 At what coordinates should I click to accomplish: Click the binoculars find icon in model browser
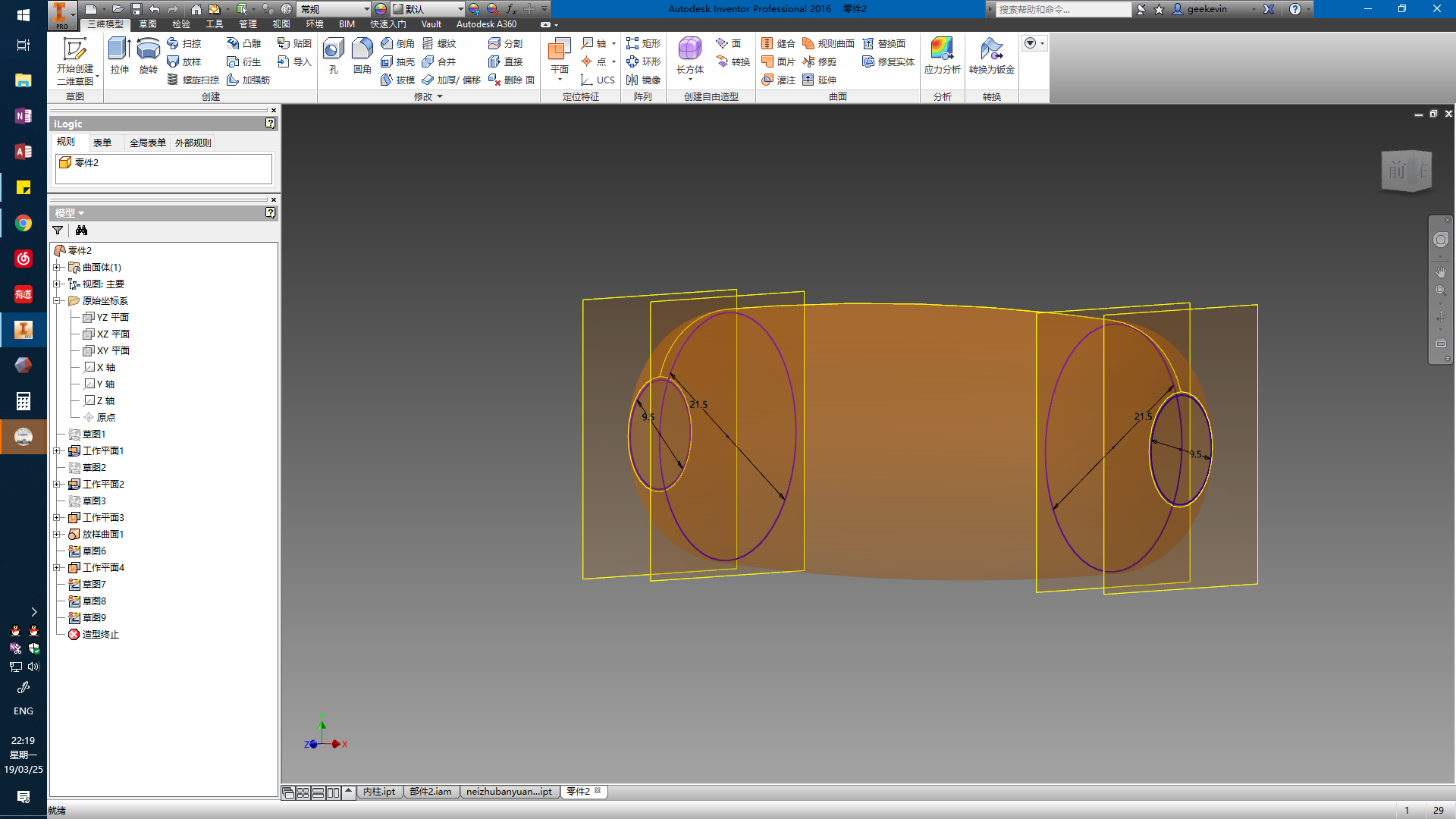coord(81,231)
